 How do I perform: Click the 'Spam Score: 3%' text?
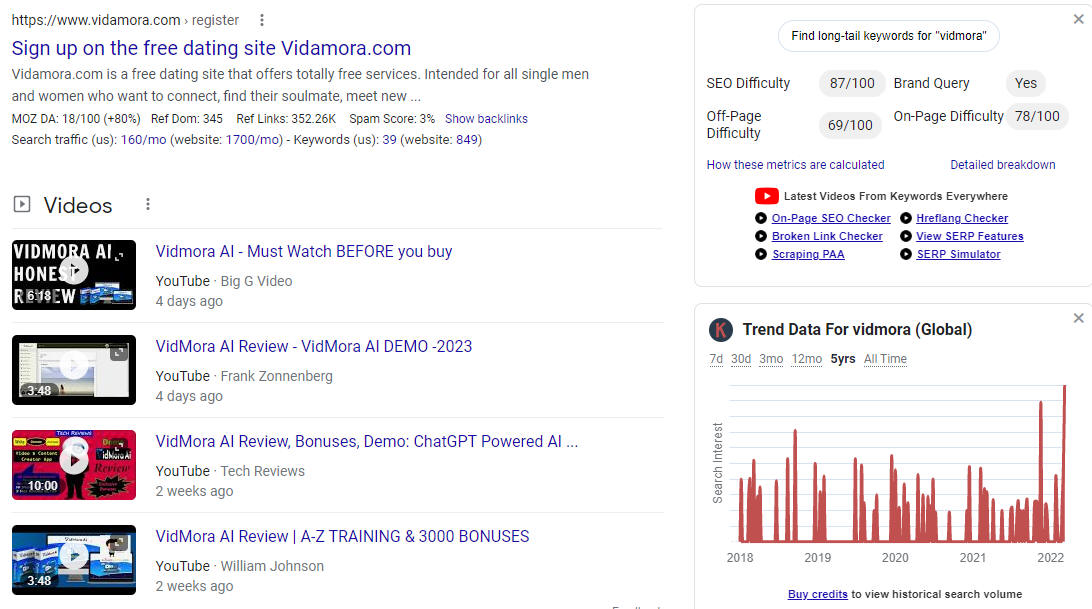coord(392,118)
